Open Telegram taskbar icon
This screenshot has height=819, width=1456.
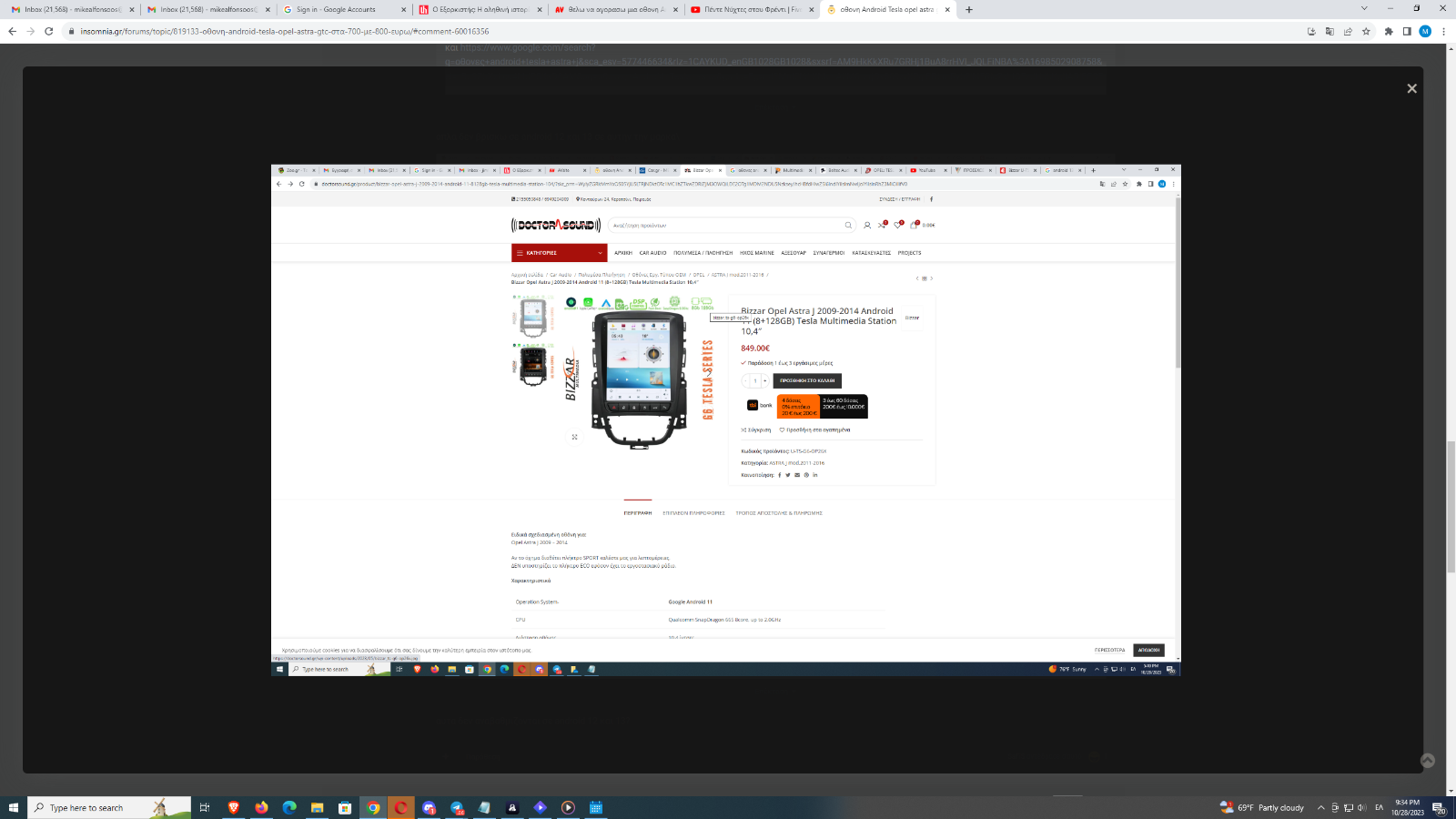pos(457,807)
